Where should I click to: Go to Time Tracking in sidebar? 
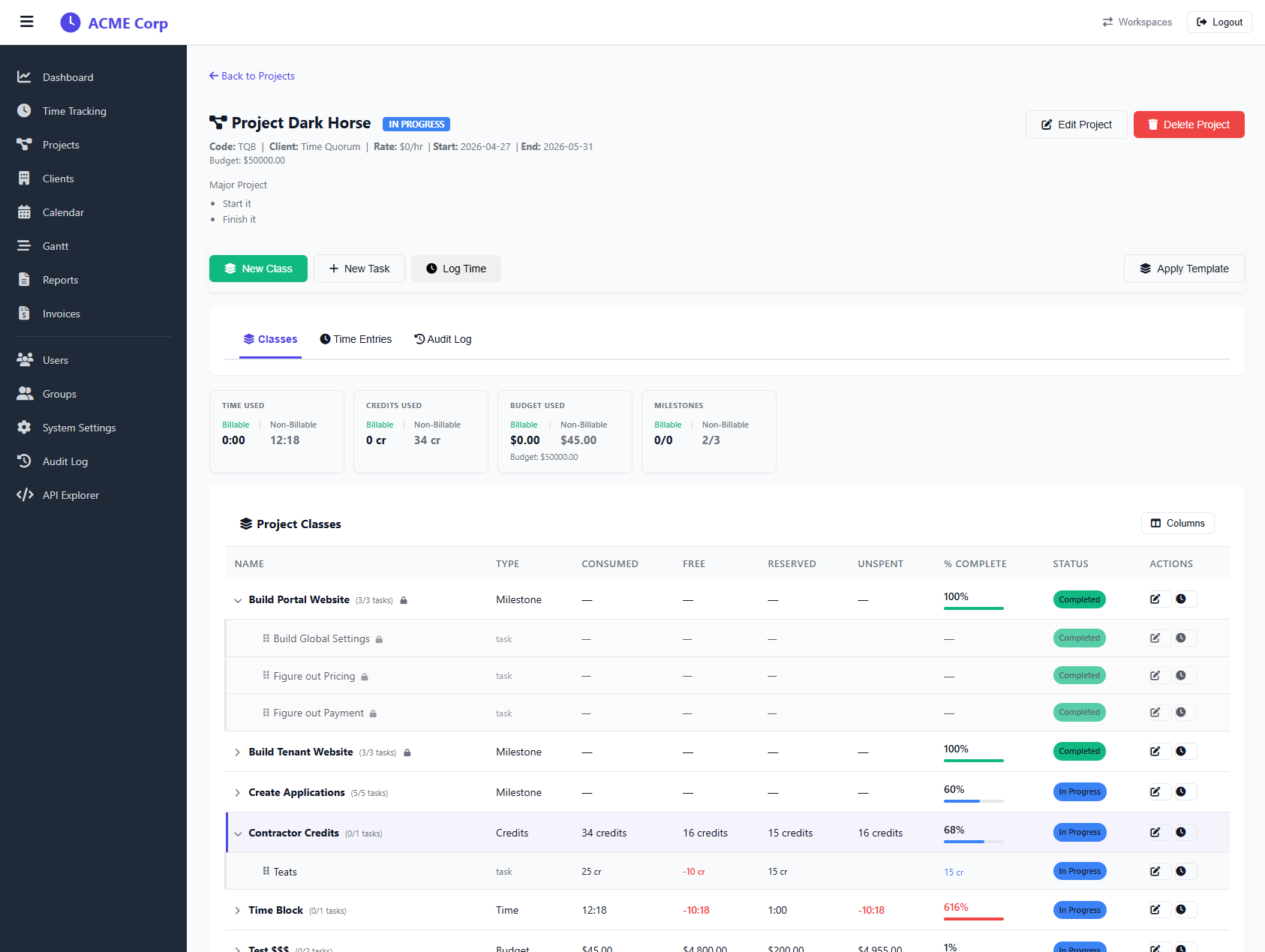(93, 111)
